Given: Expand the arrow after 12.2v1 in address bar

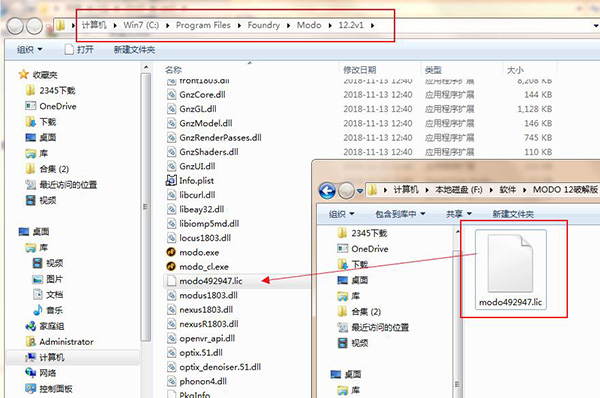Looking at the screenshot, I should (372, 26).
